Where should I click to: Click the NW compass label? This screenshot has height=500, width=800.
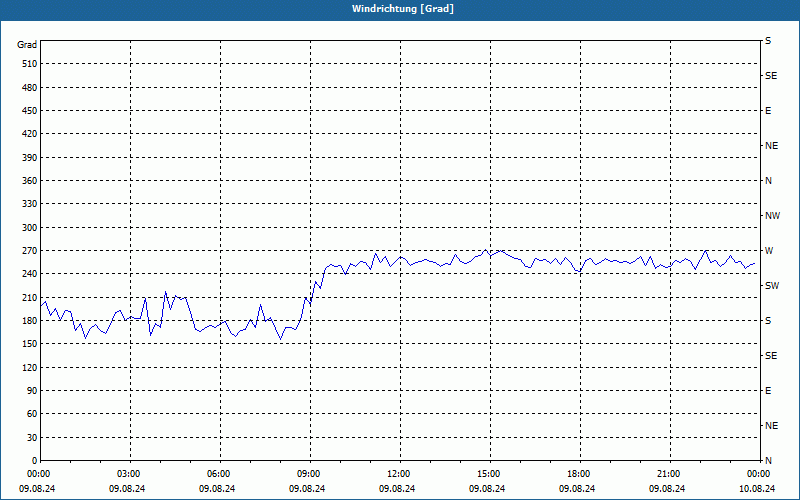coord(772,216)
